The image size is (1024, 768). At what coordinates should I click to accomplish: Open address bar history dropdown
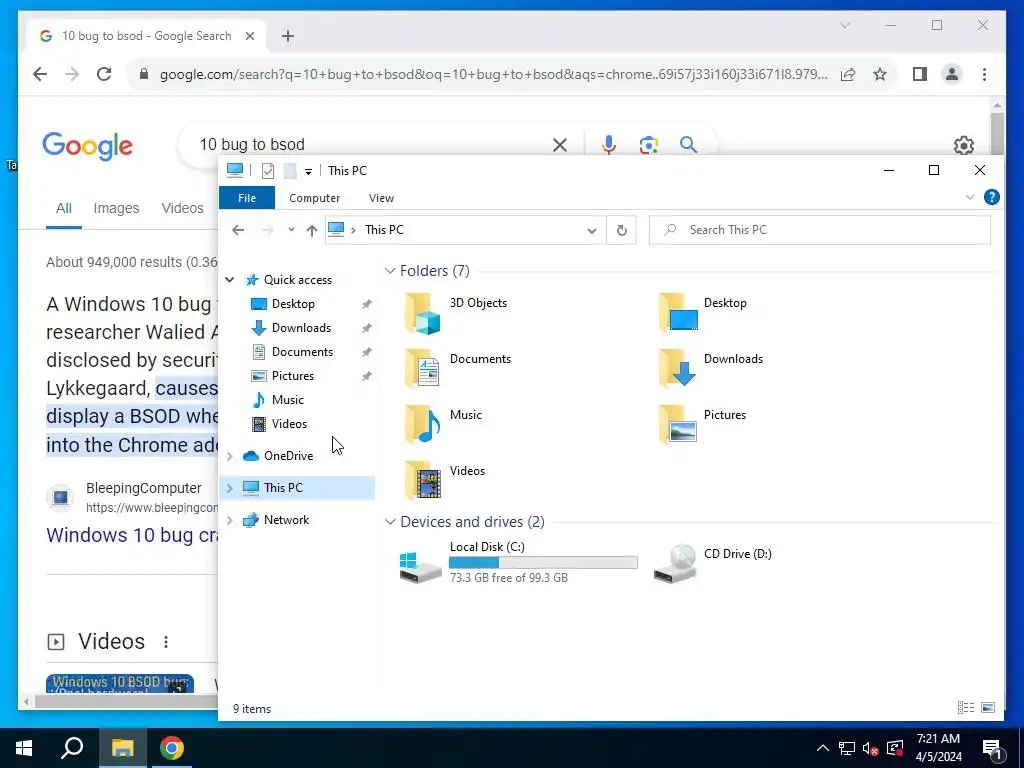point(592,231)
